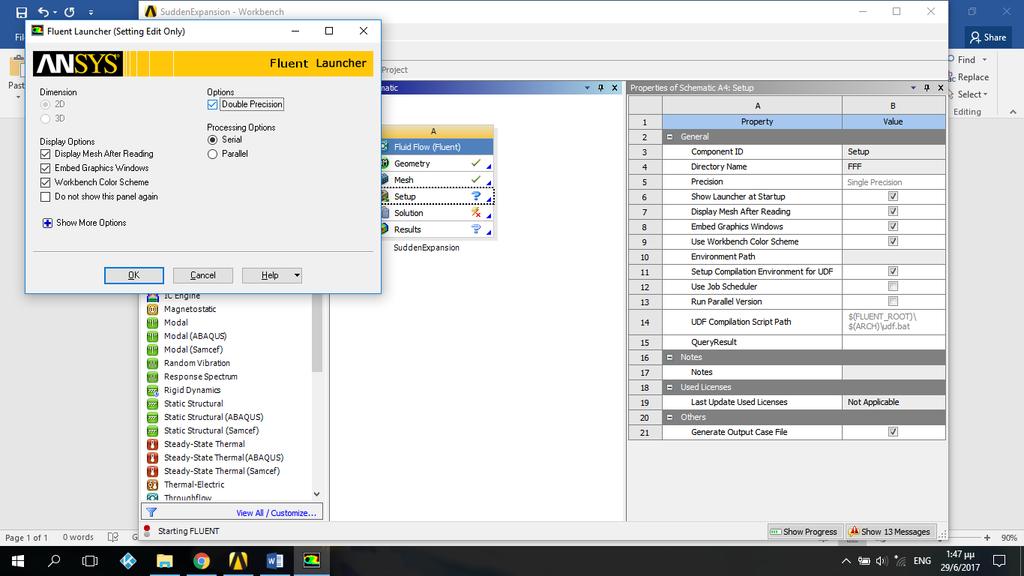Click the Setup cell question-mark status icon
The image size is (1024, 576).
coord(475,196)
